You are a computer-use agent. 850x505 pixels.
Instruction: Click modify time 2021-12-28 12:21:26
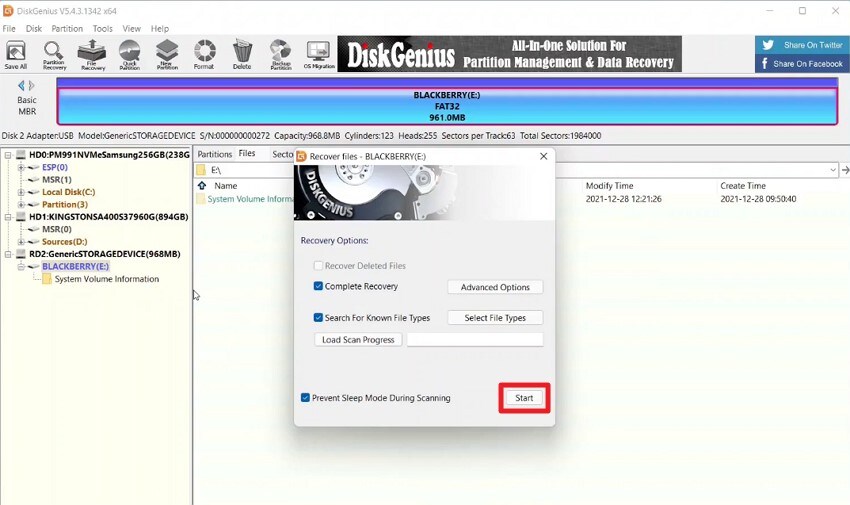[x=623, y=199]
